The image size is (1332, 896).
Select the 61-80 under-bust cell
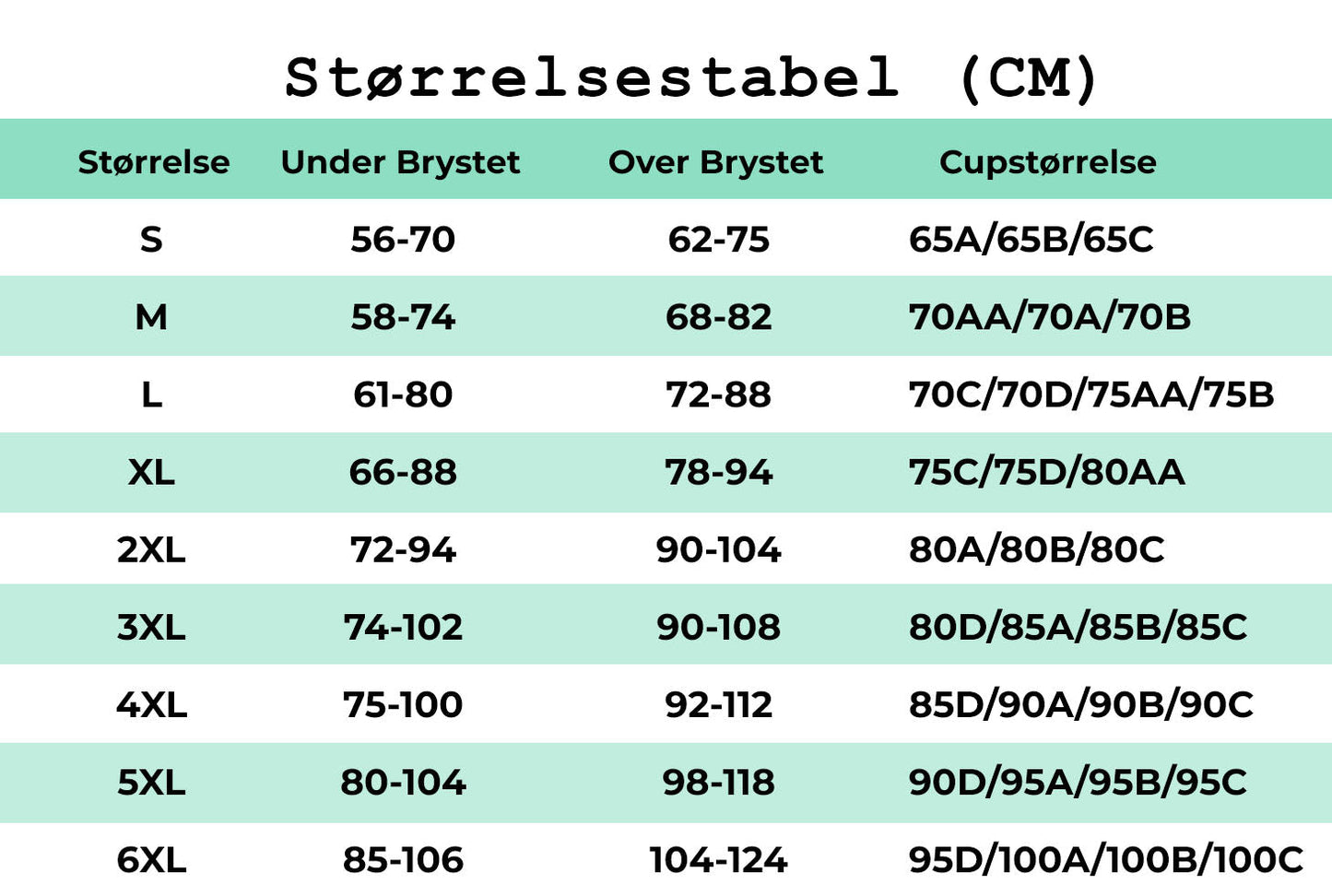pyautogui.click(x=403, y=395)
